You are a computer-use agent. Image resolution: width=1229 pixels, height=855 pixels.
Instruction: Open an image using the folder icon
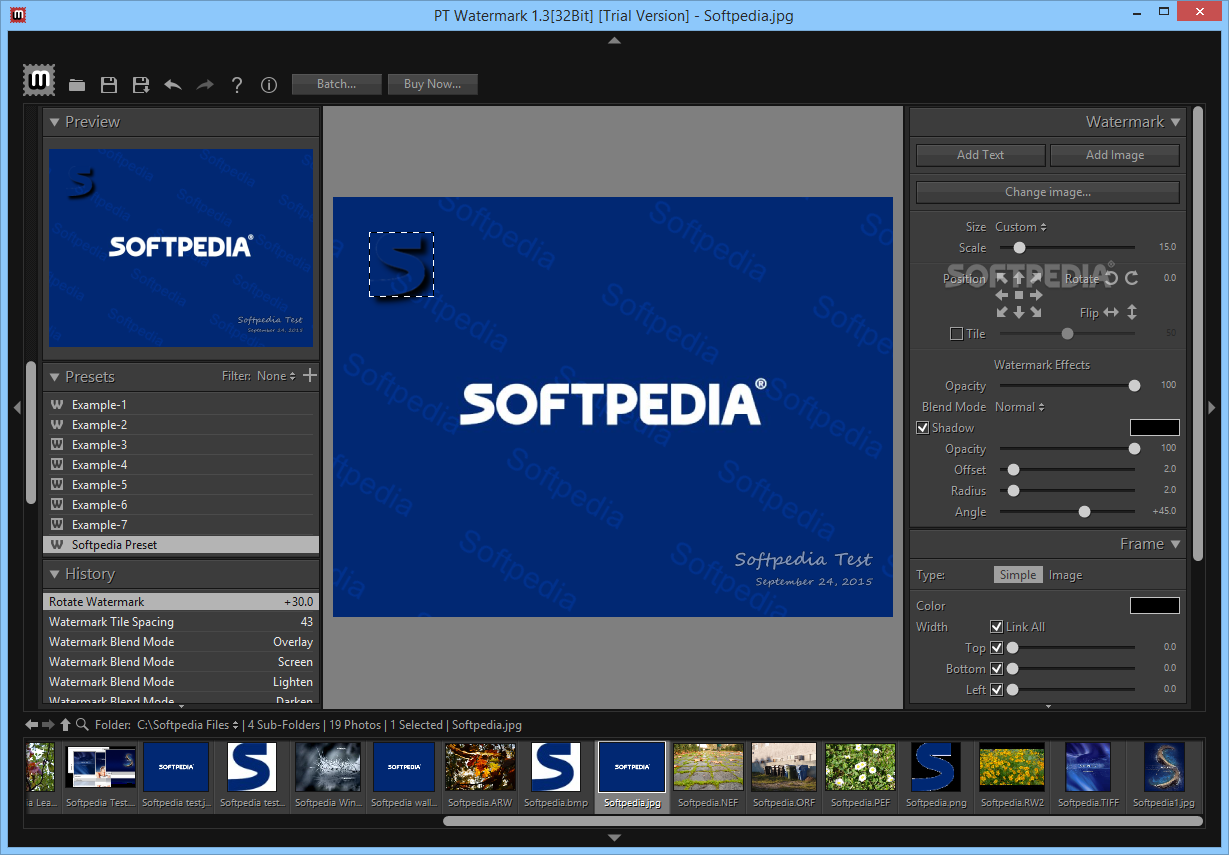coord(77,85)
